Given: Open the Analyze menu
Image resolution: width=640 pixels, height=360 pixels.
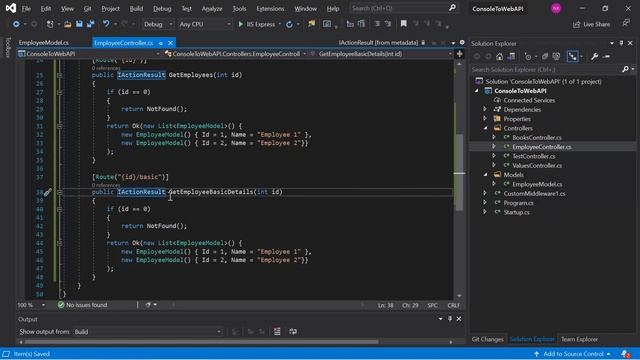Looking at the screenshot, I should [212, 9].
